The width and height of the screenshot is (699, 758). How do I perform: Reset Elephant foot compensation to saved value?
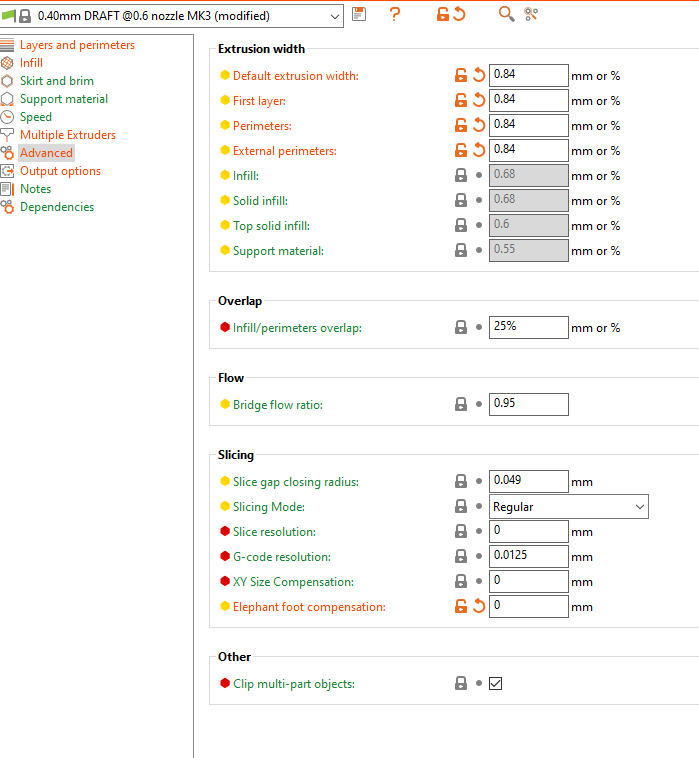coord(479,606)
